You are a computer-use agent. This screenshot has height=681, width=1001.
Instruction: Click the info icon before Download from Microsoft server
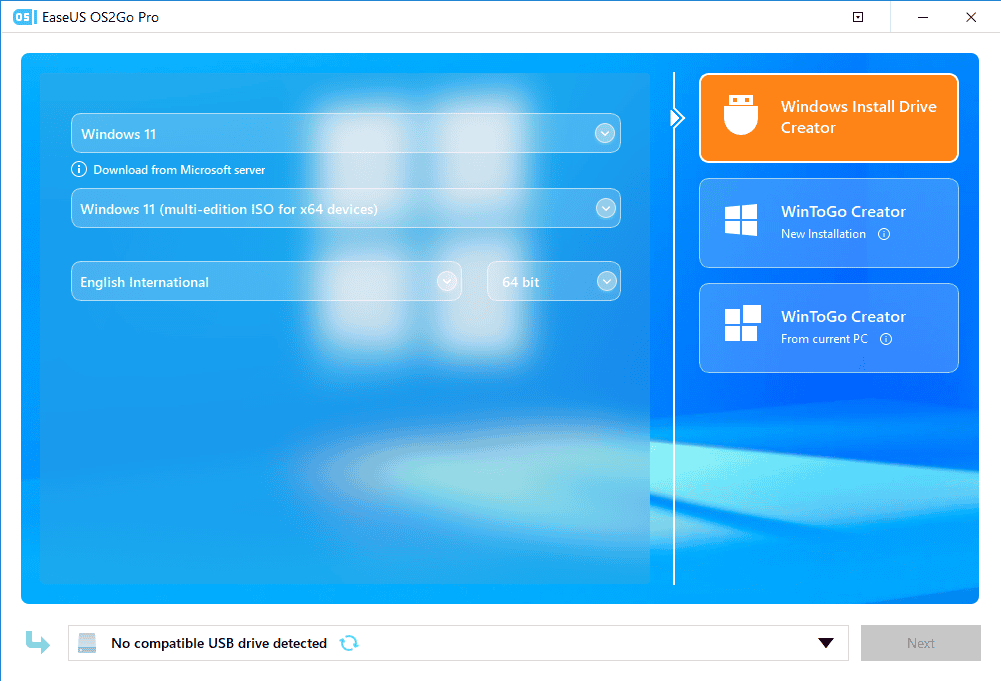pos(79,170)
